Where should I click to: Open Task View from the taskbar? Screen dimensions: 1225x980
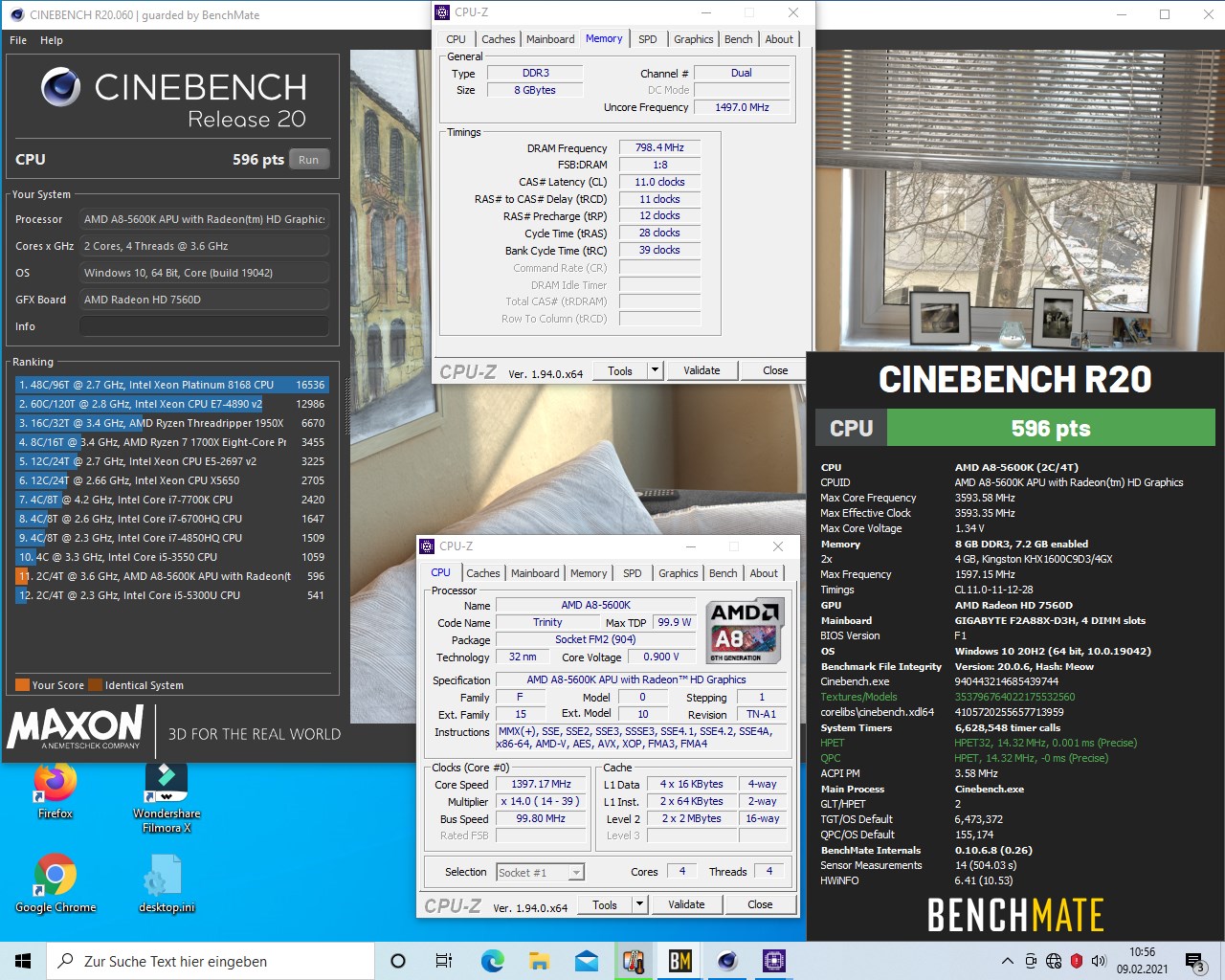443,961
